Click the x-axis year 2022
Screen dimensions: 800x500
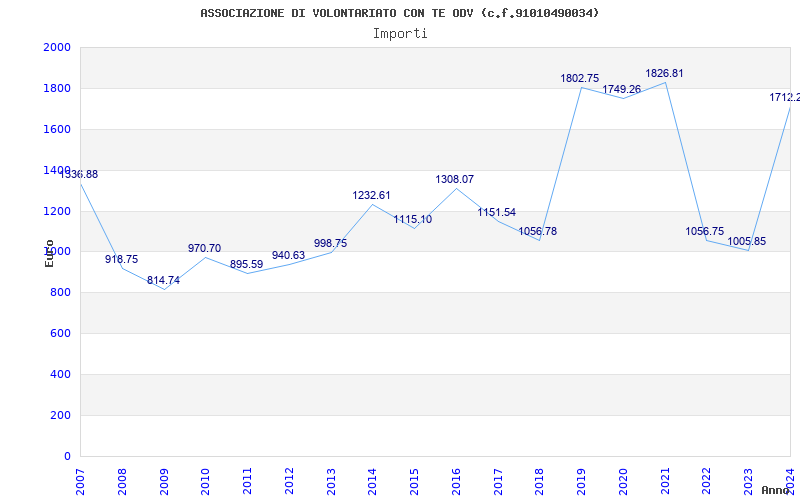coord(707,482)
